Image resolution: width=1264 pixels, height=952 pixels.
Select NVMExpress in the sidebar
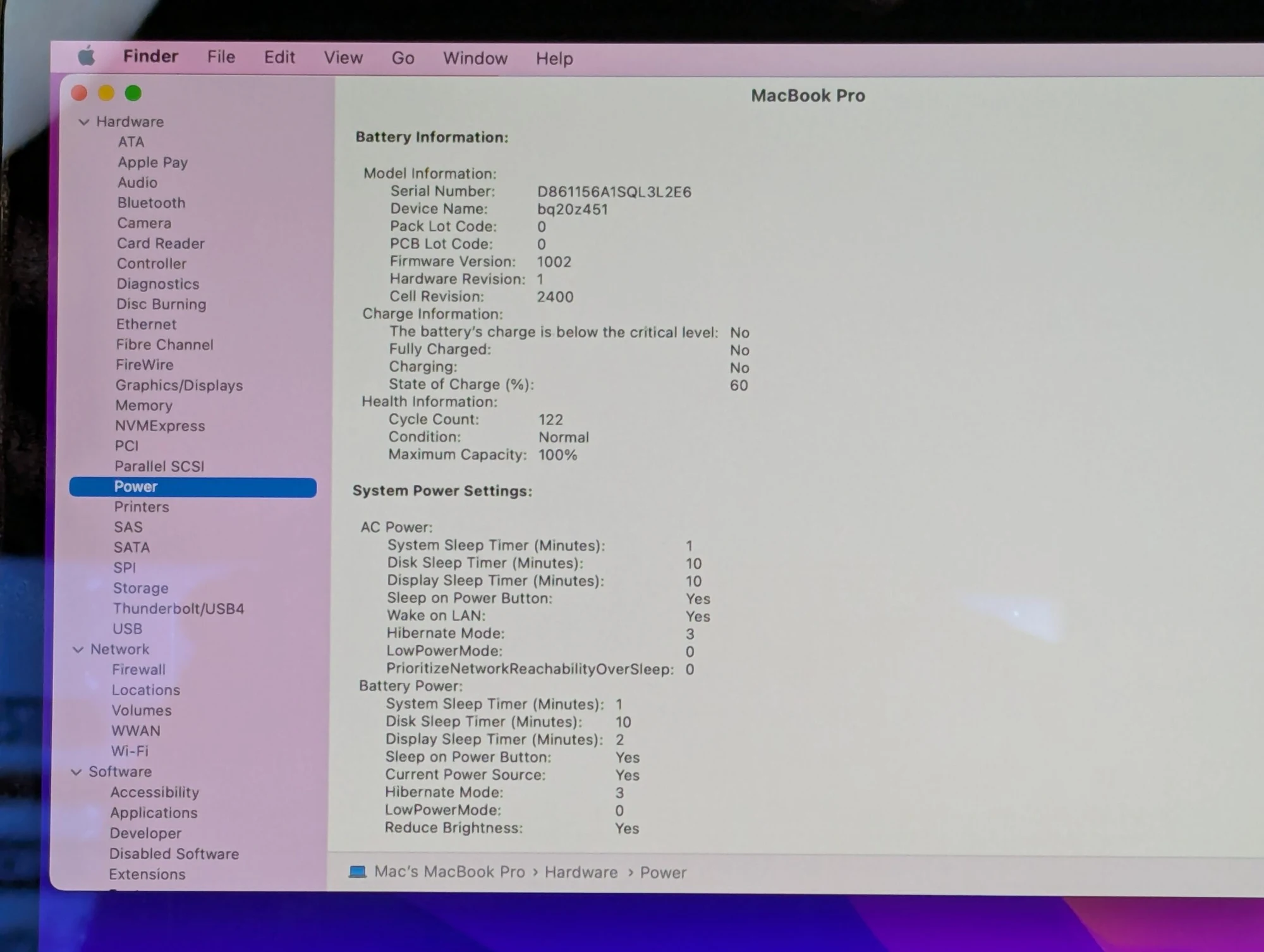(x=160, y=426)
